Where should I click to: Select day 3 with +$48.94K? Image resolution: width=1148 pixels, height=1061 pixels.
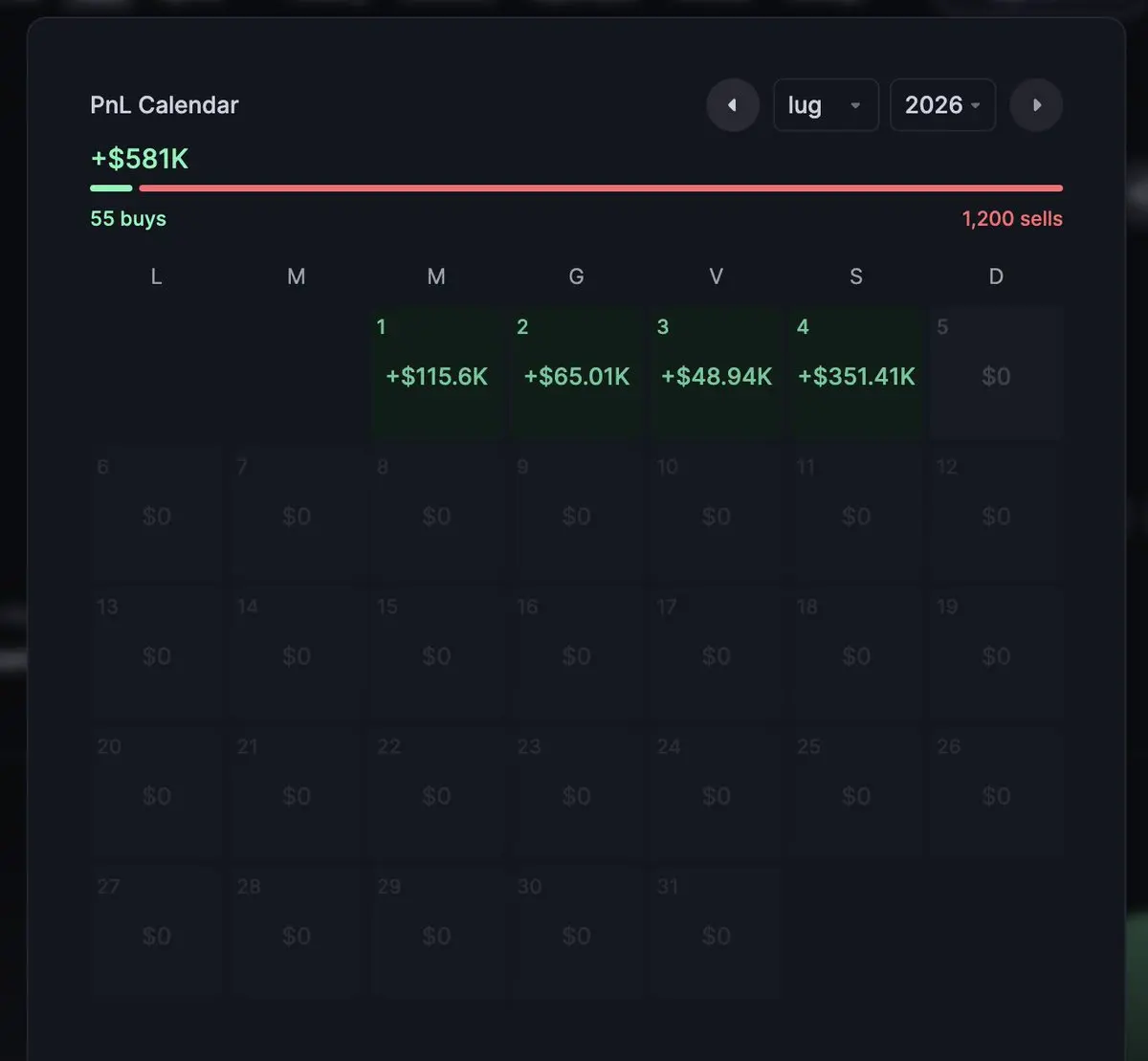(716, 373)
